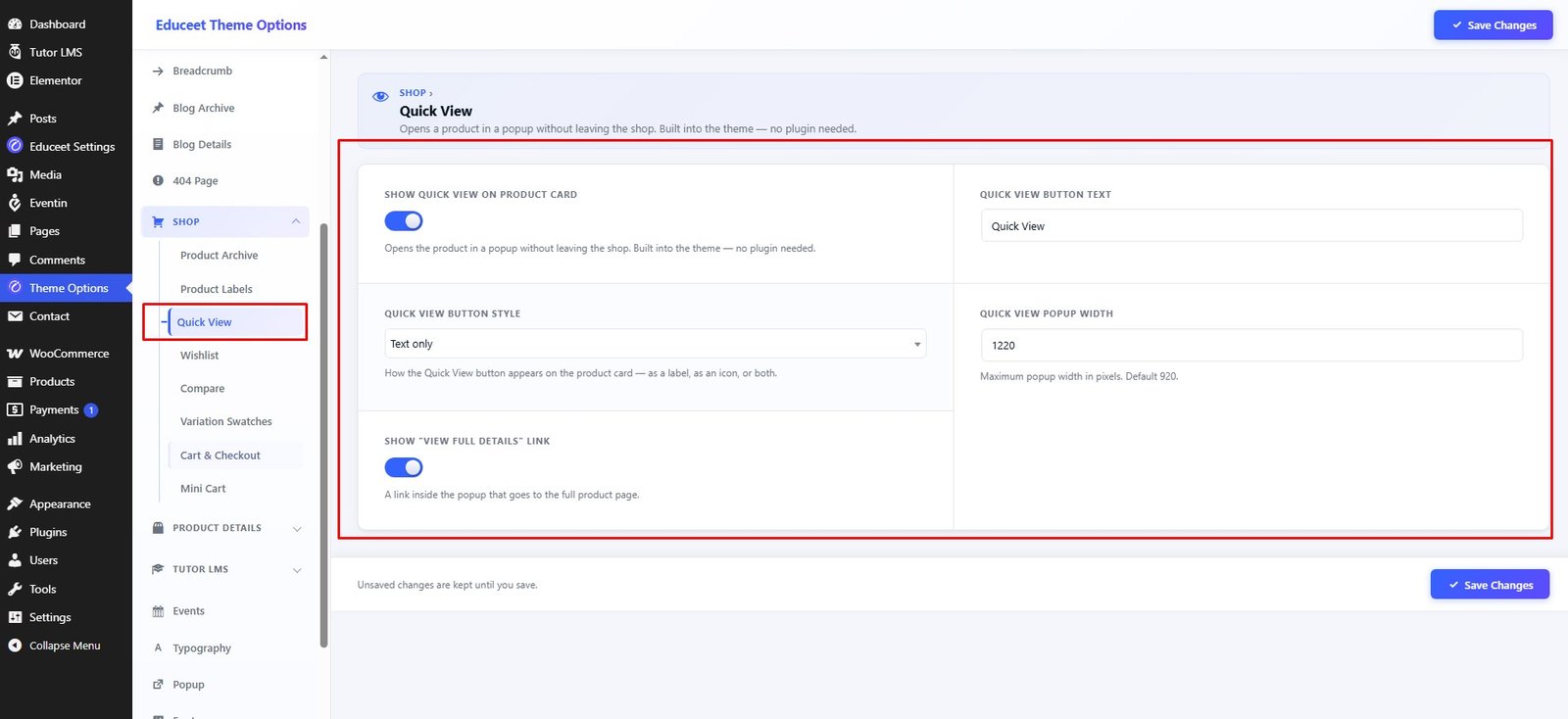Expand the Tutor LMS options section
Viewport: 1568px width, 719px height.
(x=225, y=569)
